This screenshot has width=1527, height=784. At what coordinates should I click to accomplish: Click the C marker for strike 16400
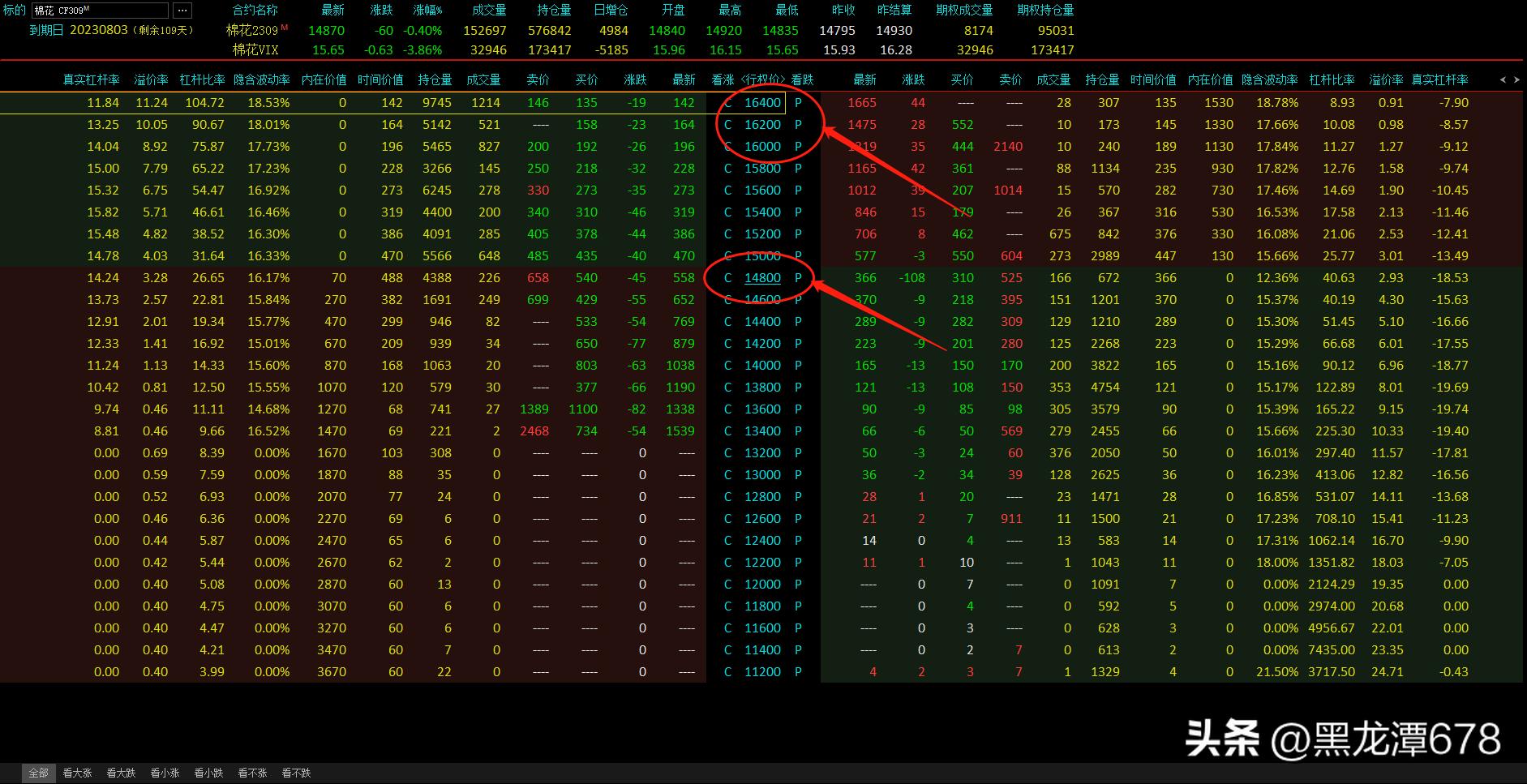pyautogui.click(x=727, y=103)
